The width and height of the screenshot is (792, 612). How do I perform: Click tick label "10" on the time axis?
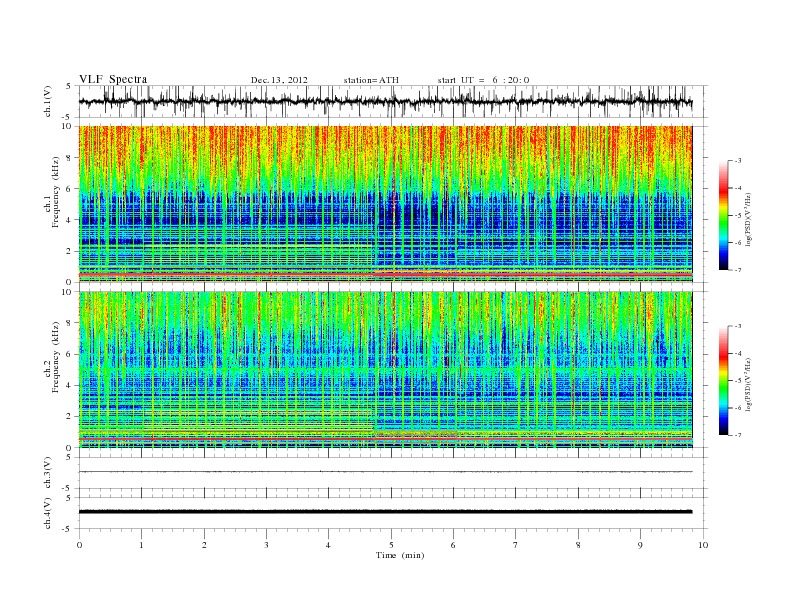(x=703, y=545)
